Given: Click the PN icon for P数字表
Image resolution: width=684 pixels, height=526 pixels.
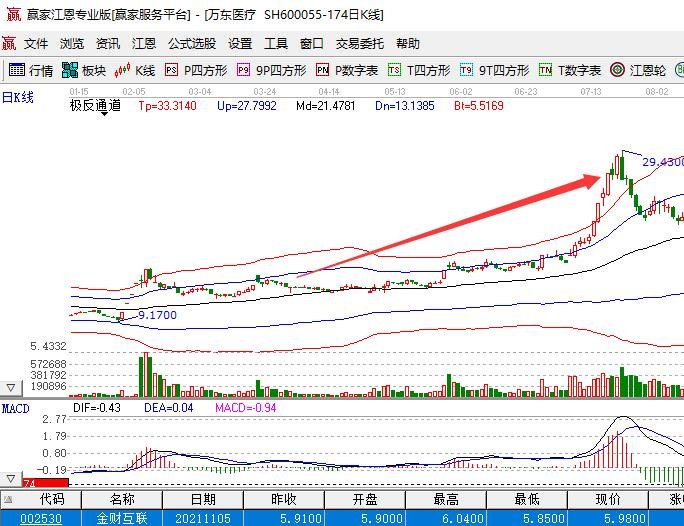Looking at the screenshot, I should point(322,70).
